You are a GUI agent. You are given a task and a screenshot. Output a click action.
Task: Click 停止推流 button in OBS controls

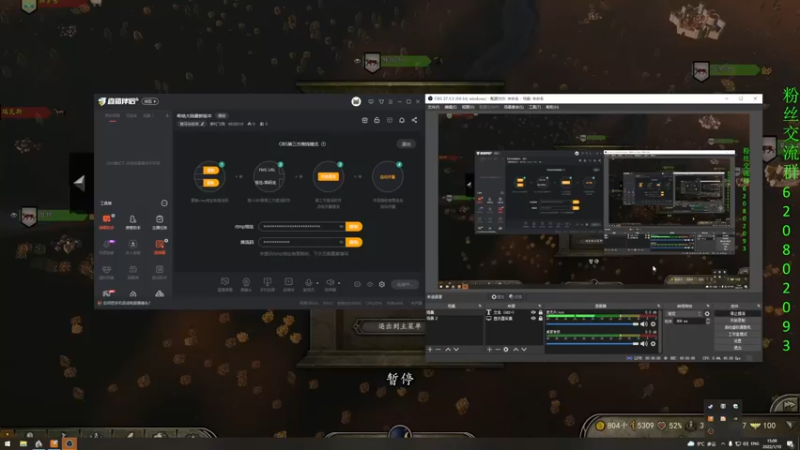coord(738,313)
